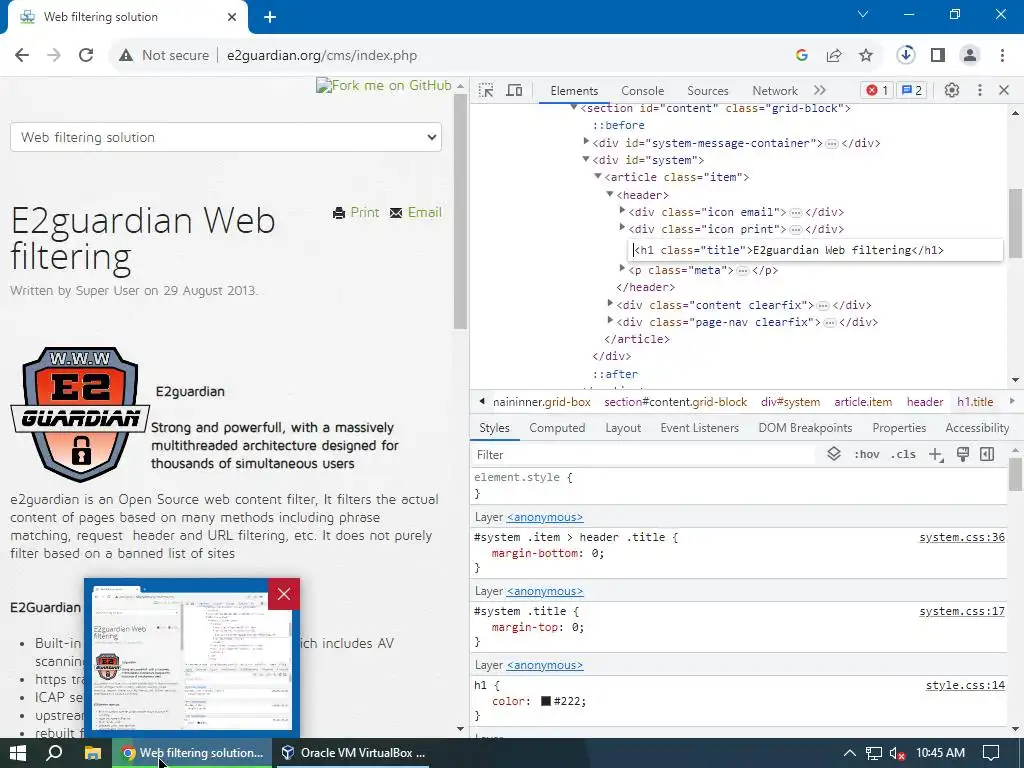This screenshot has width=1024, height=768.
Task: Click the CSS layers view icon
Action: [834, 454]
